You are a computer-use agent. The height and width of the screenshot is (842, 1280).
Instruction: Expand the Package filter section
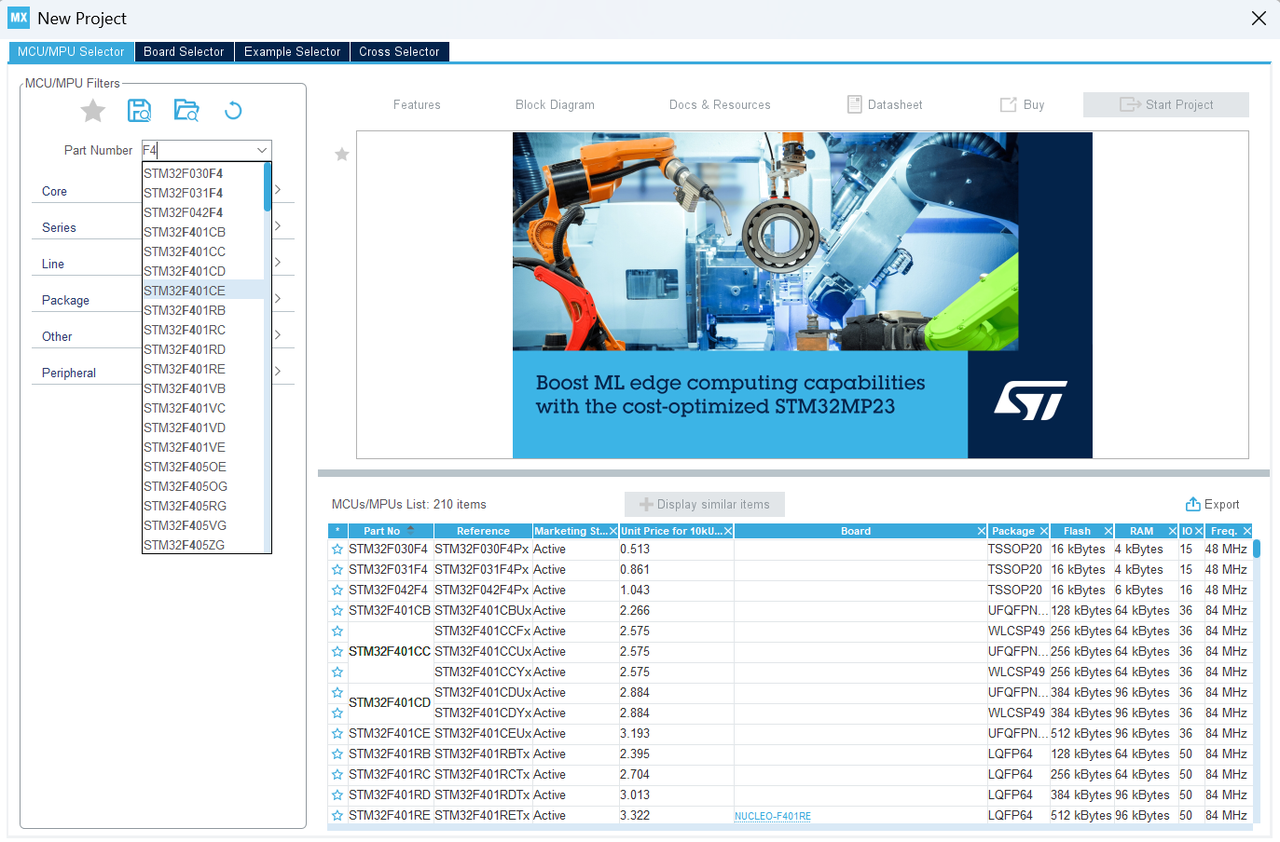pos(277,298)
